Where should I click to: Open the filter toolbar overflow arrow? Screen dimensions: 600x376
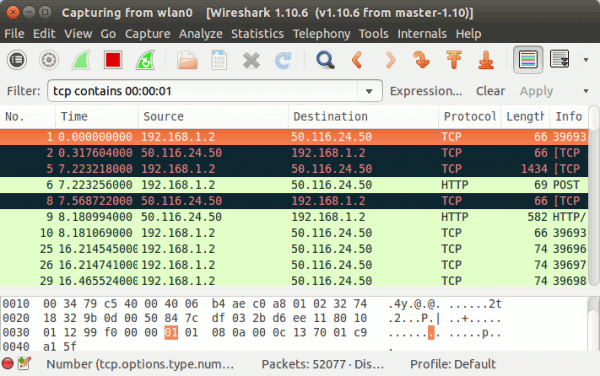click(x=586, y=91)
